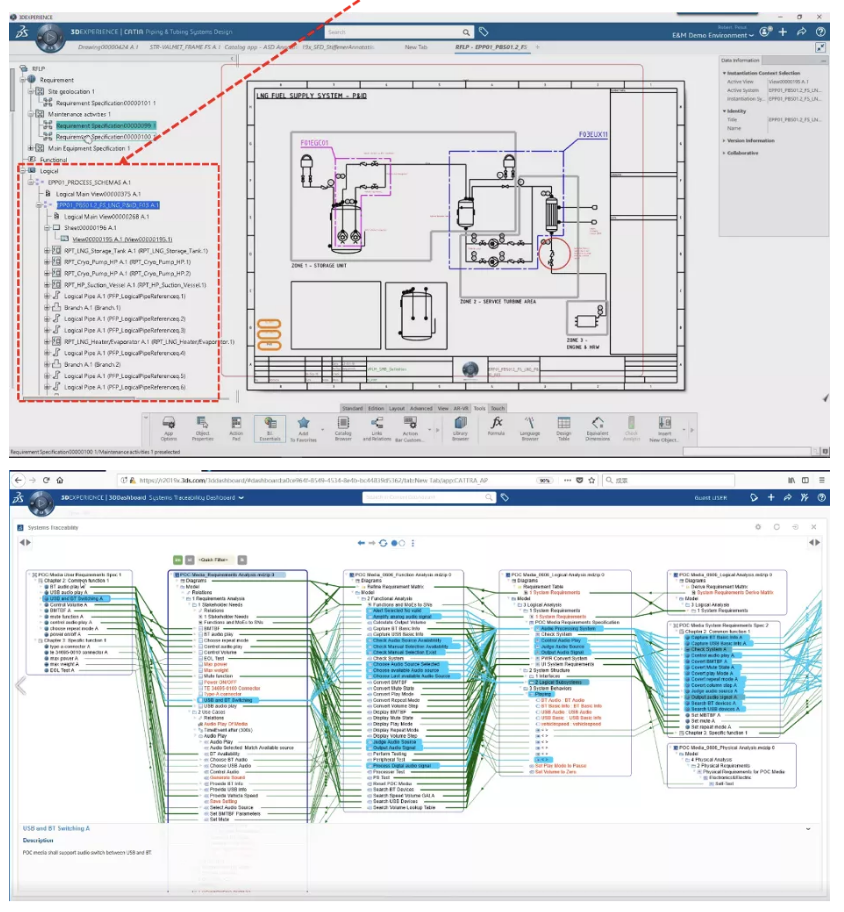Switch to Standard action bar tab
844x912 pixels.
point(352,408)
